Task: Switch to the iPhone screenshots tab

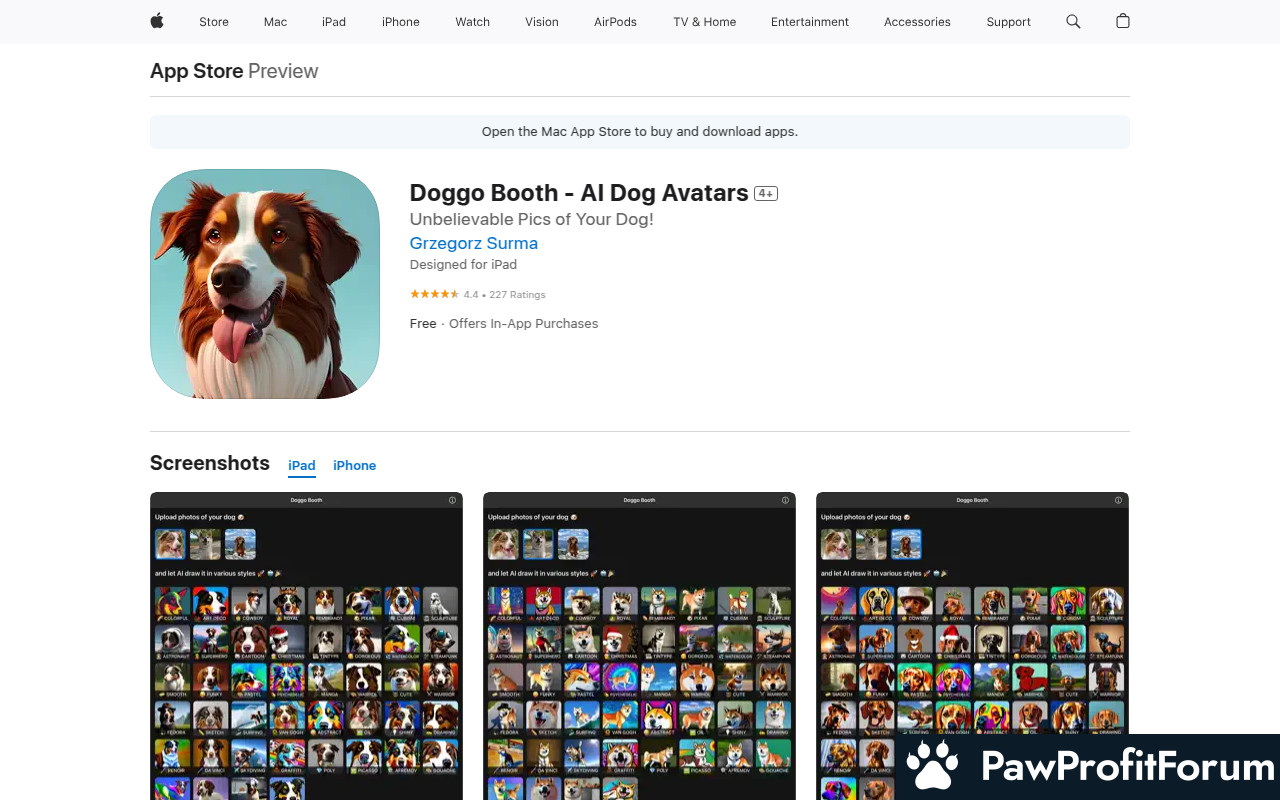Action: (354, 466)
